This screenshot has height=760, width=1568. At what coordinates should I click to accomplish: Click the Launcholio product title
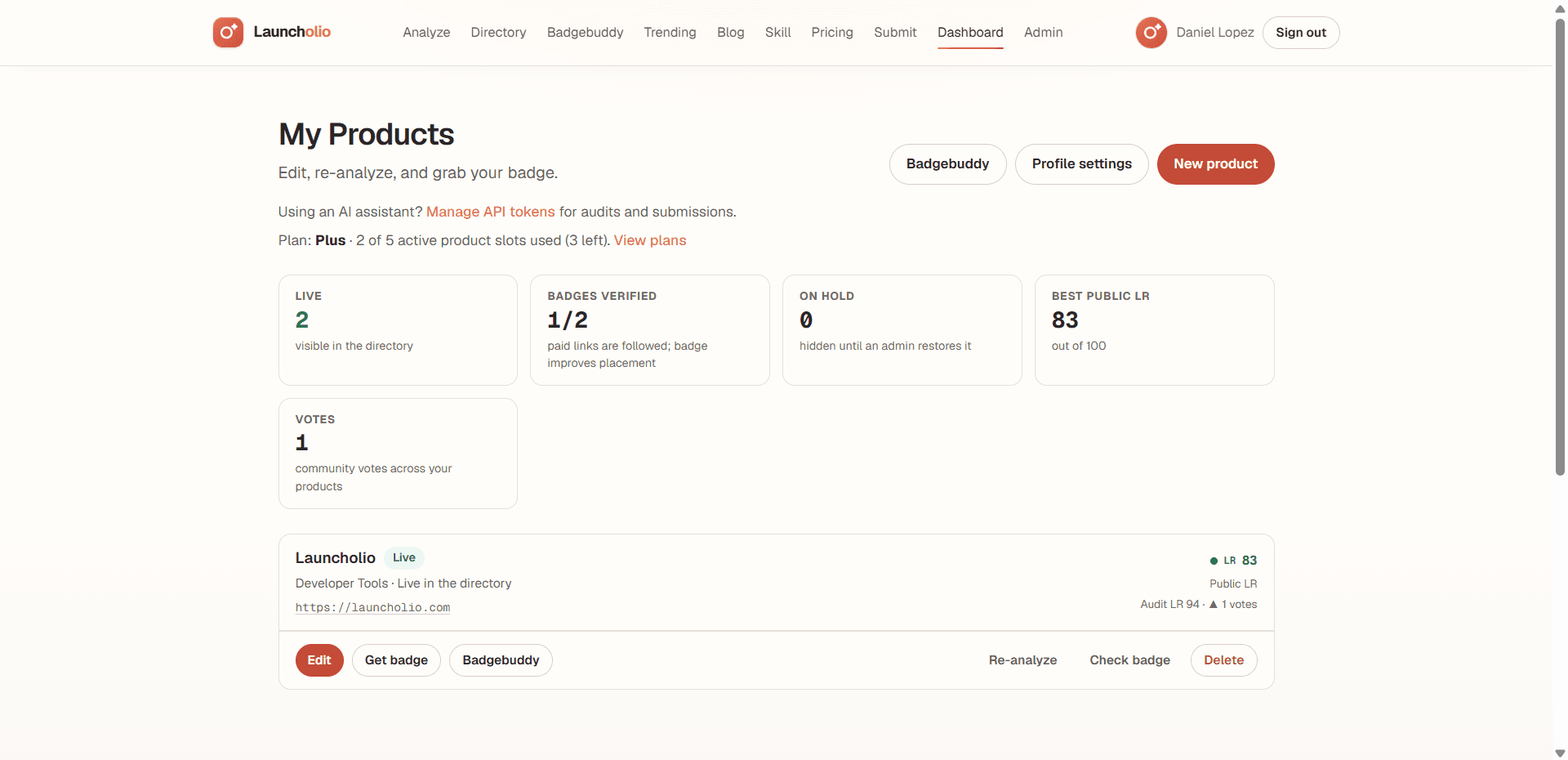pos(335,558)
